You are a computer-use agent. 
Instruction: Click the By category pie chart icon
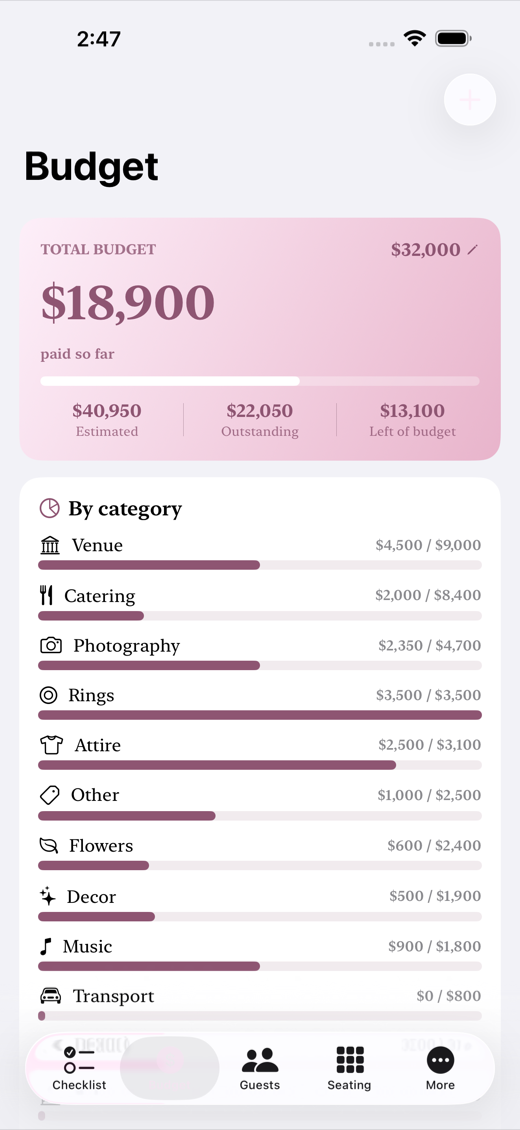pos(49,508)
